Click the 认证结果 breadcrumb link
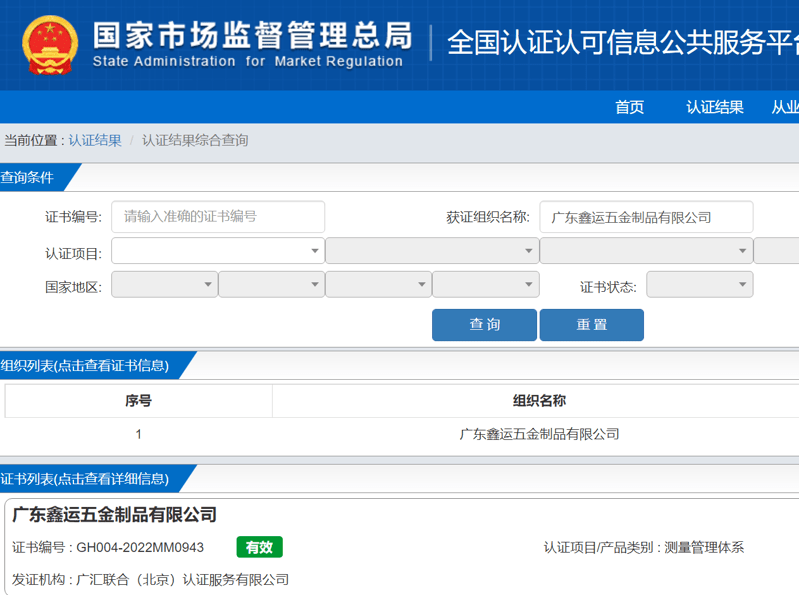 tap(95, 140)
